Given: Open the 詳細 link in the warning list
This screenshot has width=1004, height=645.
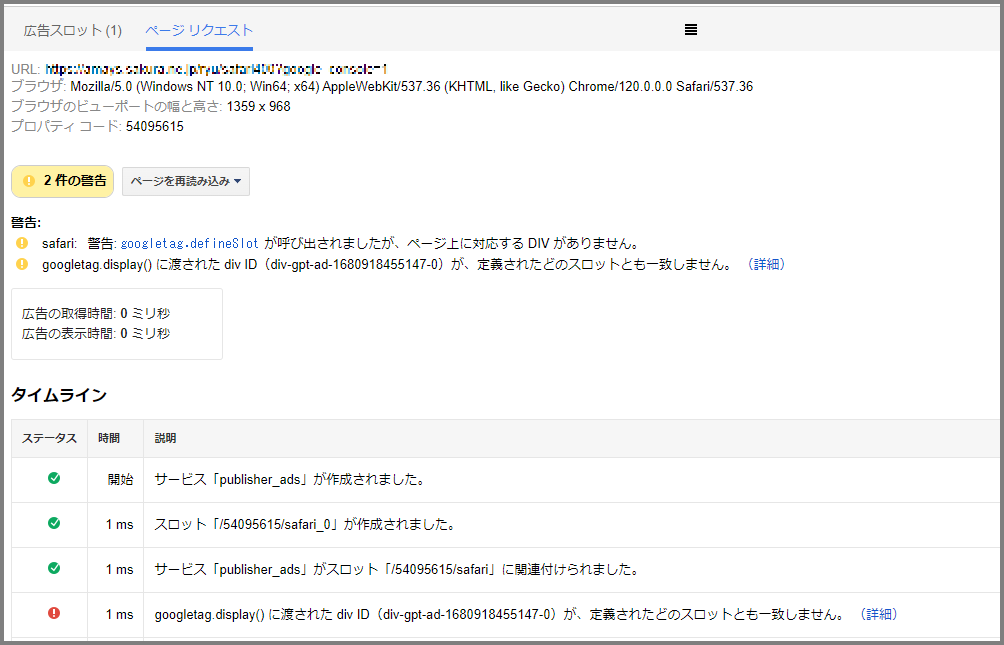Looking at the screenshot, I should point(766,264).
